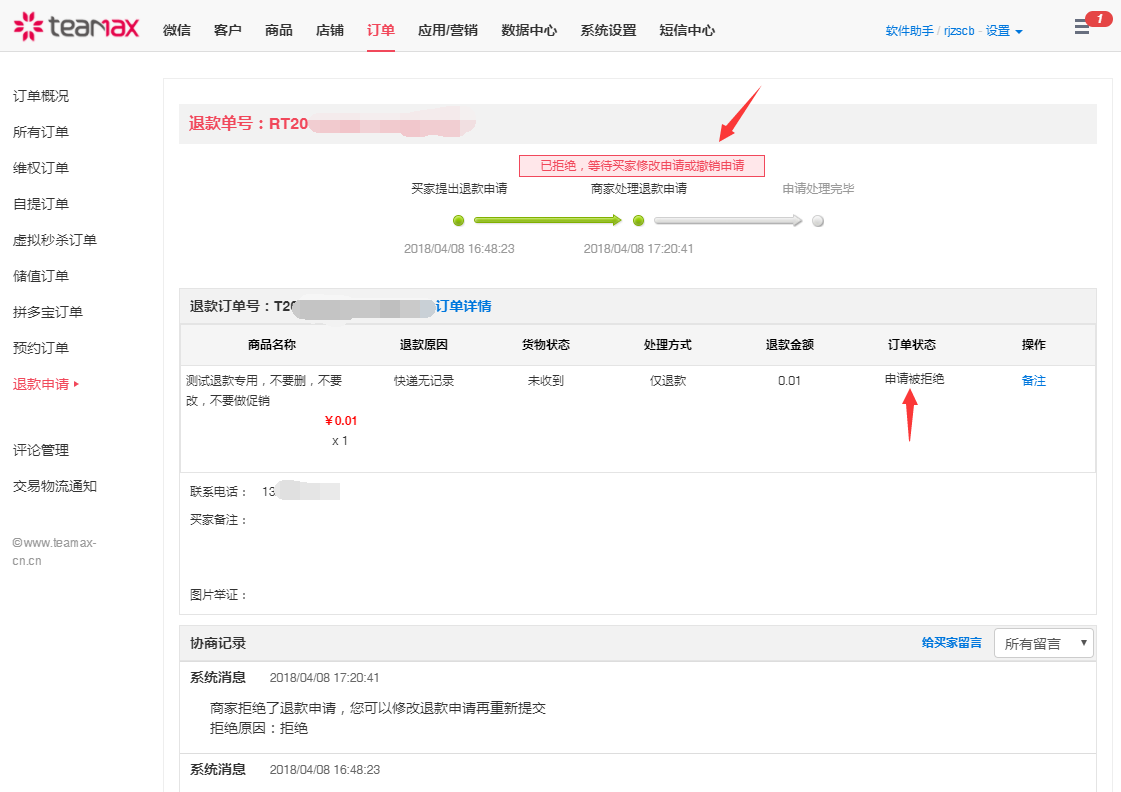This screenshot has width=1121, height=792.
Task: Open 拼多宝订单 in sidebar
Action: [48, 312]
